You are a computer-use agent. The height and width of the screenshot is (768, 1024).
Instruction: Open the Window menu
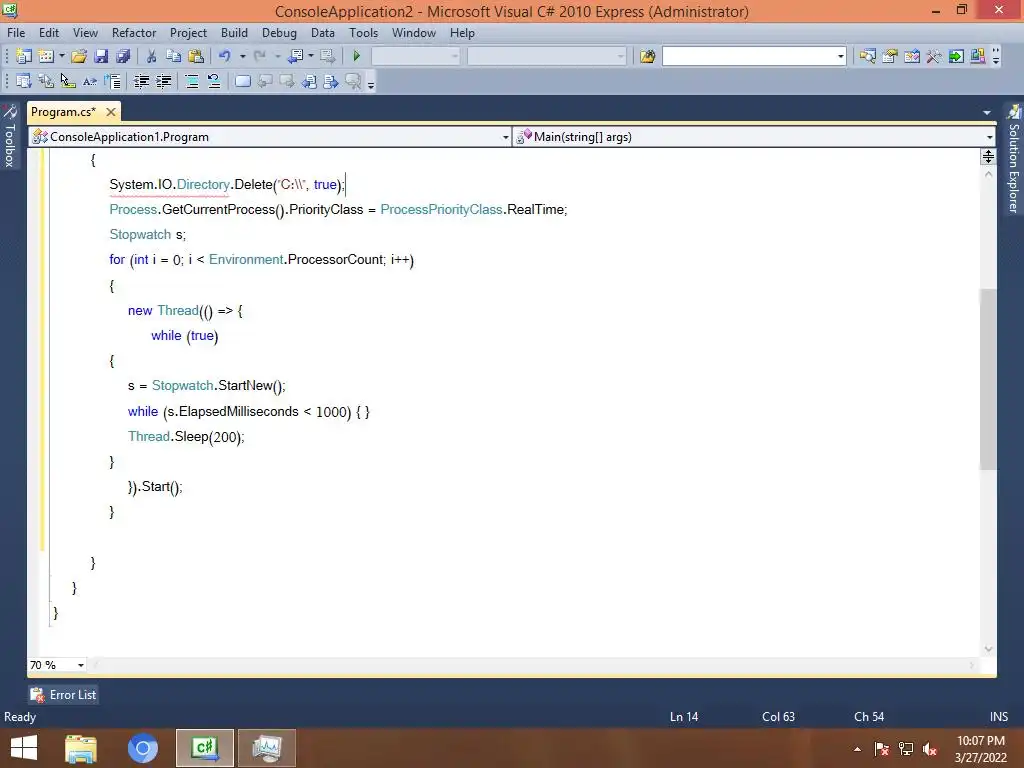pos(413,33)
